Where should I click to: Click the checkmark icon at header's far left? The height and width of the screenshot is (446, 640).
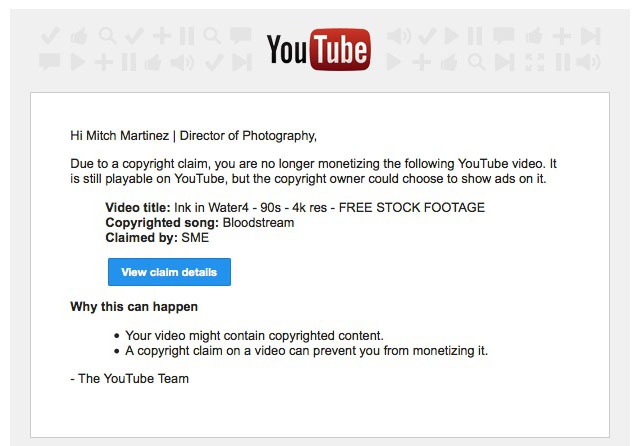coord(50,36)
